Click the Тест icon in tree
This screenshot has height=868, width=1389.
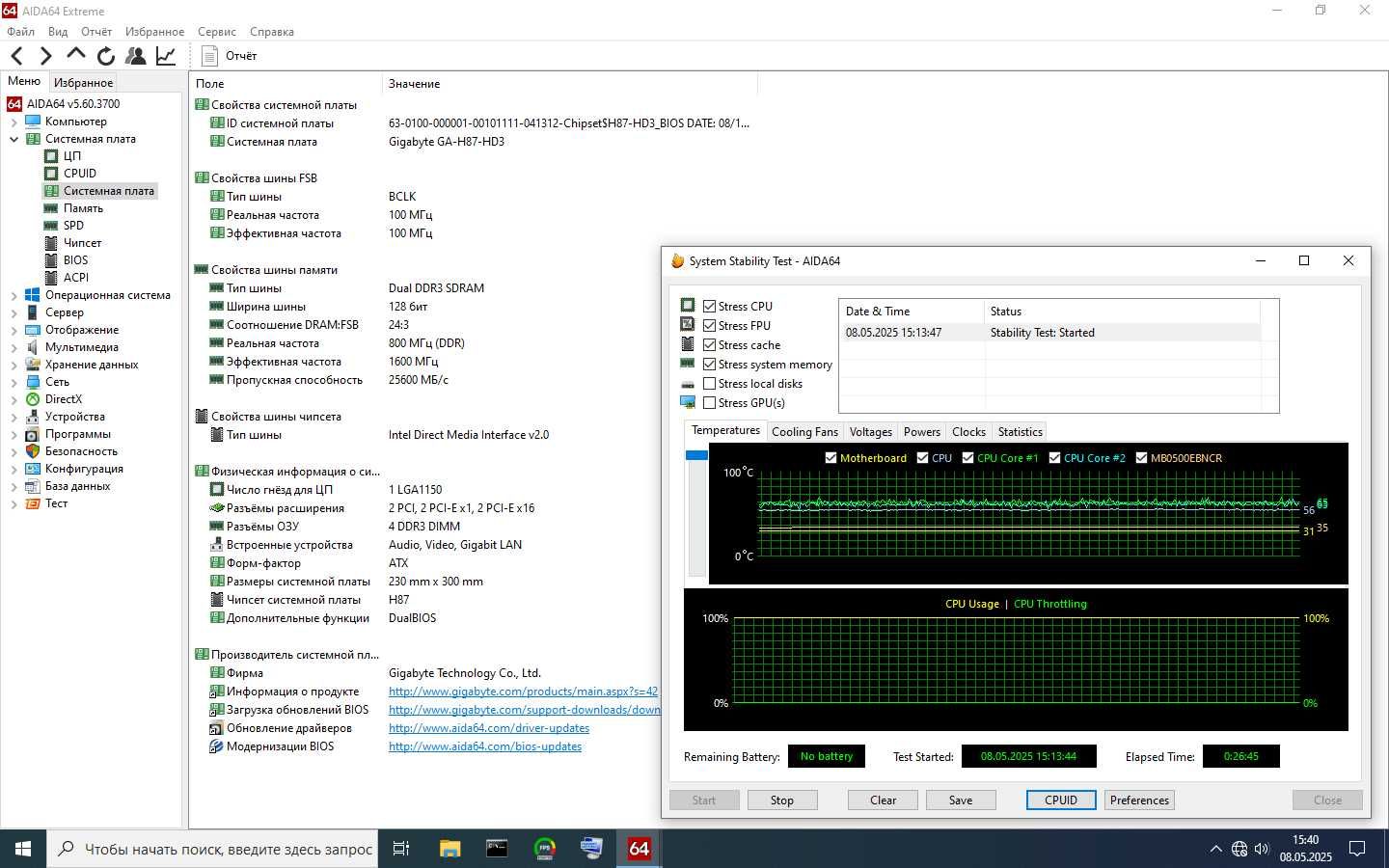click(x=33, y=503)
